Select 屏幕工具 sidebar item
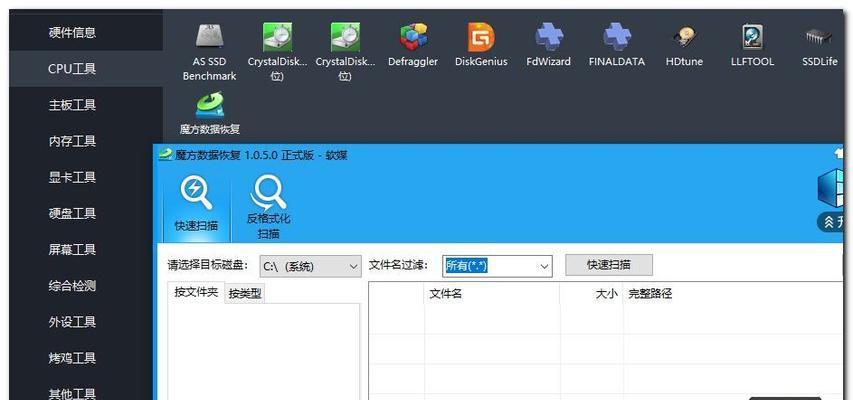853x400 pixels. 72,249
